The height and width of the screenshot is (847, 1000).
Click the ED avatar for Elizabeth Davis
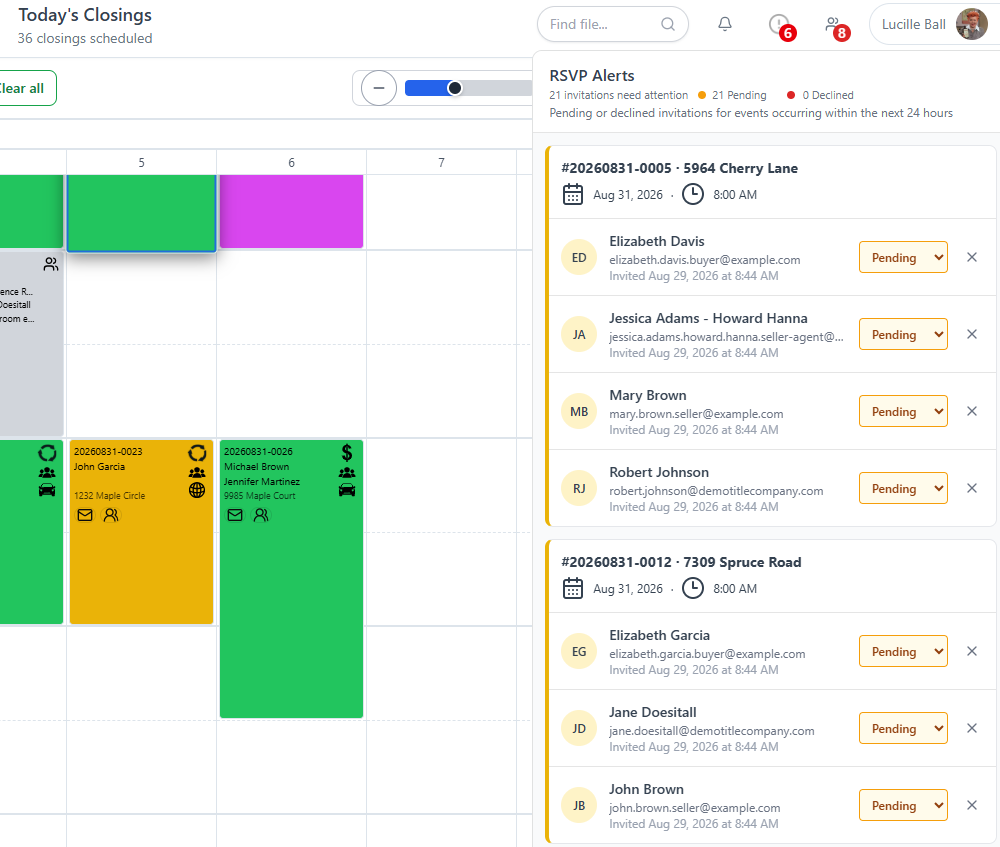click(x=578, y=258)
